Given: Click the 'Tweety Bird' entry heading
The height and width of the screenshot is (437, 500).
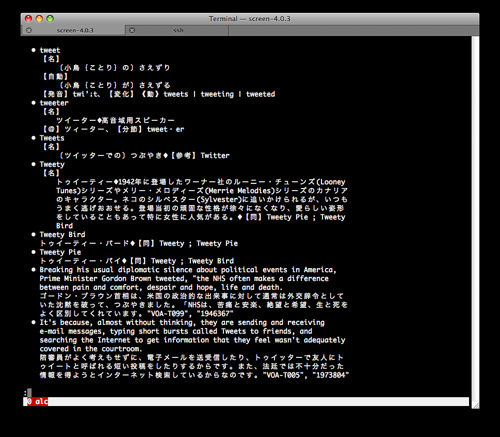Looking at the screenshot, I should 62,235.
